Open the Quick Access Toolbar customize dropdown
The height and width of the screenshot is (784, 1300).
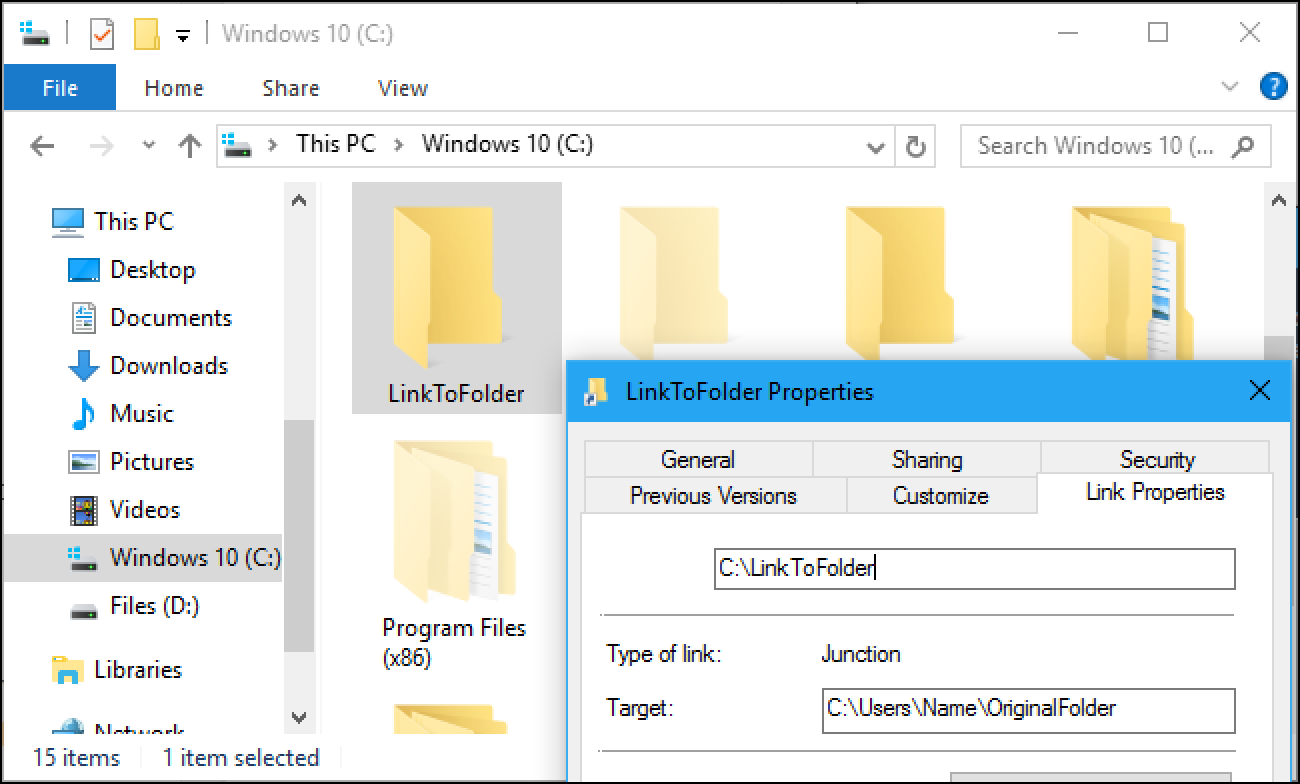coord(181,33)
